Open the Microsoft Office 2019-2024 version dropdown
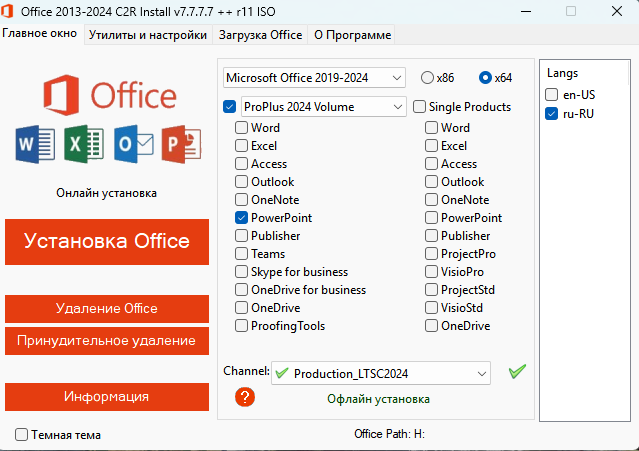 [x=314, y=77]
